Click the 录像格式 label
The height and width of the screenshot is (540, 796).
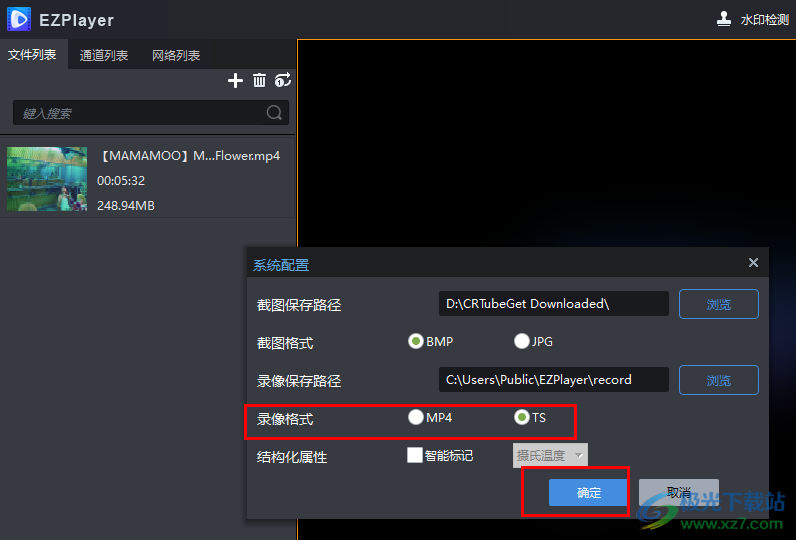[285, 419]
